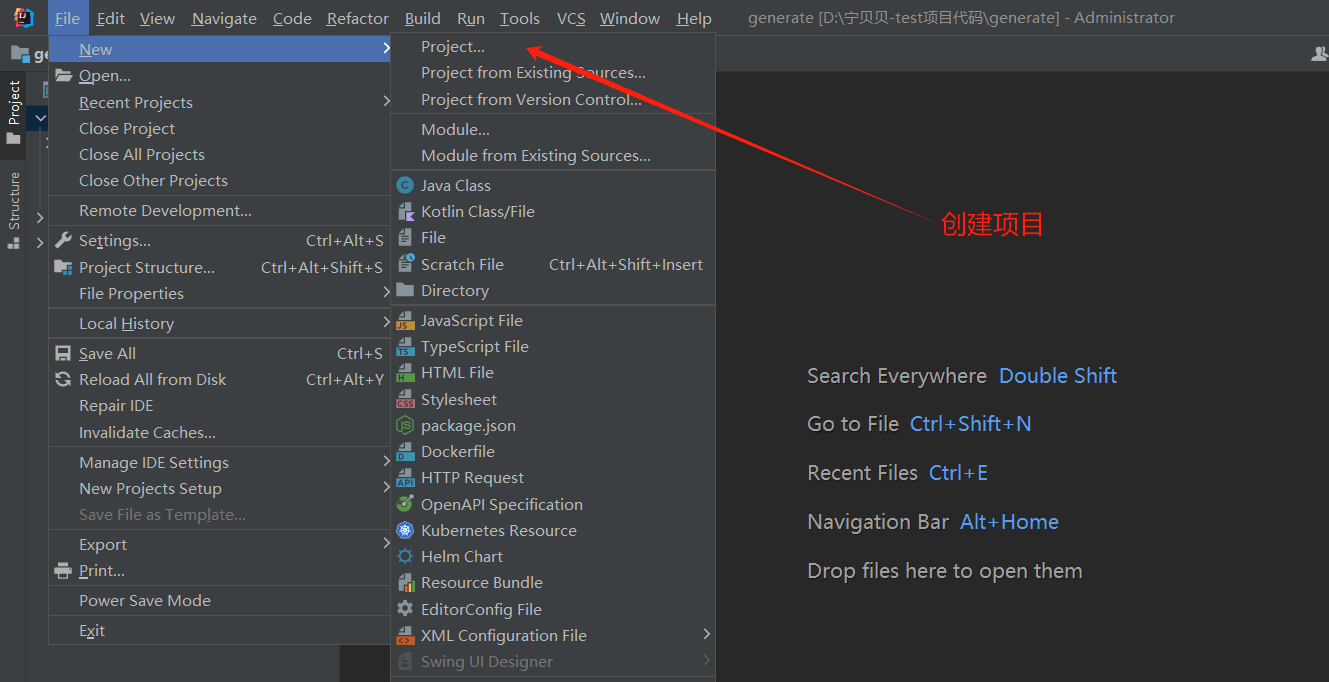1329x682 pixels.
Task: Click the JavaScript File icon
Action: (x=405, y=320)
